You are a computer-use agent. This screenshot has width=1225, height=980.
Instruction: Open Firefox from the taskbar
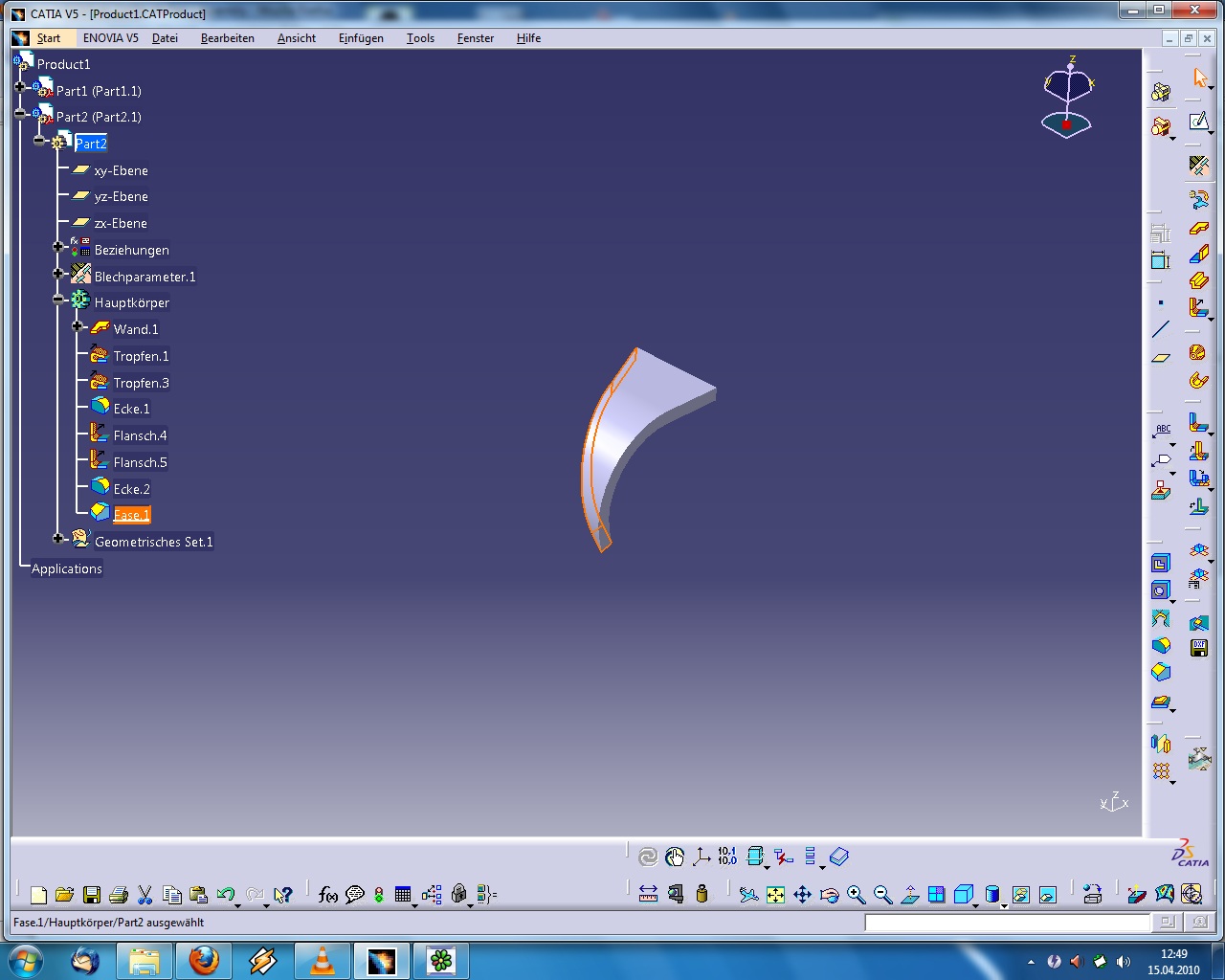click(203, 961)
